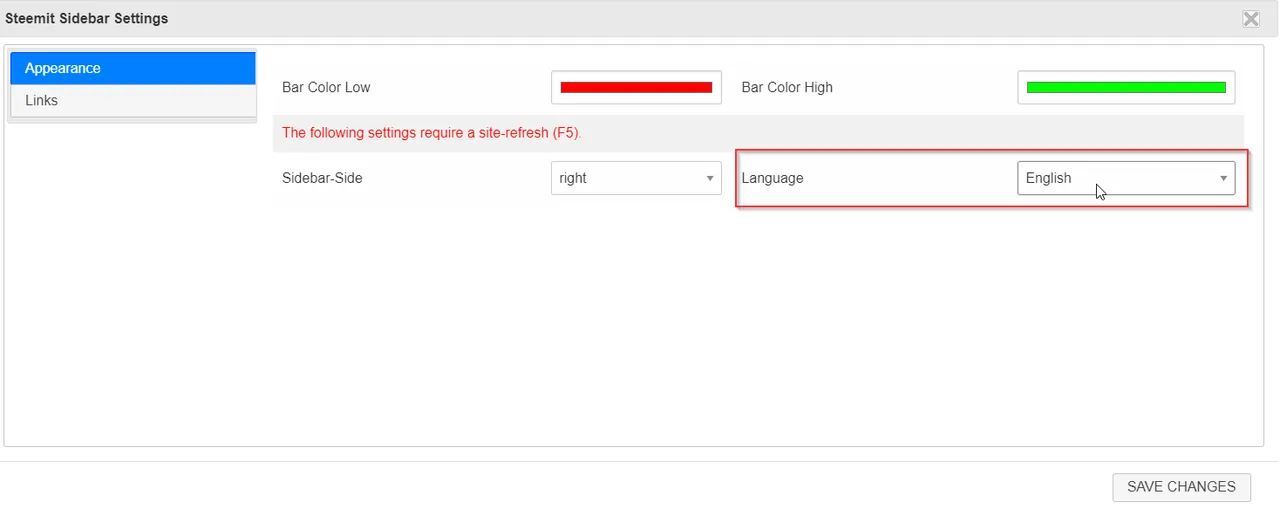The image size is (1280, 507).
Task: Click the Language dropdown arrow
Action: 1223,179
